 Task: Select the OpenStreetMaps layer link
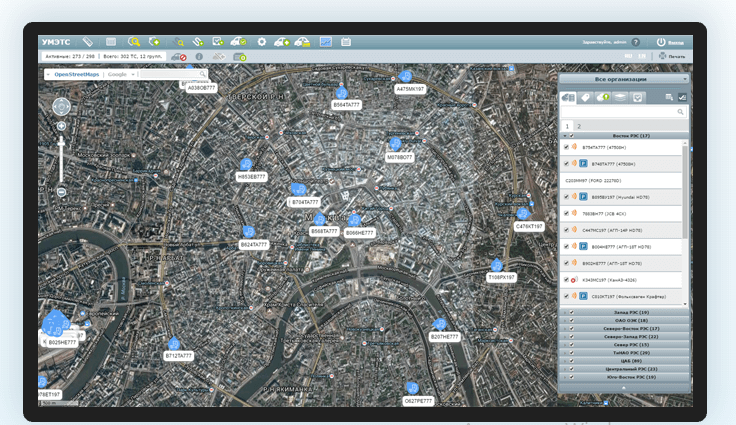[x=77, y=74]
